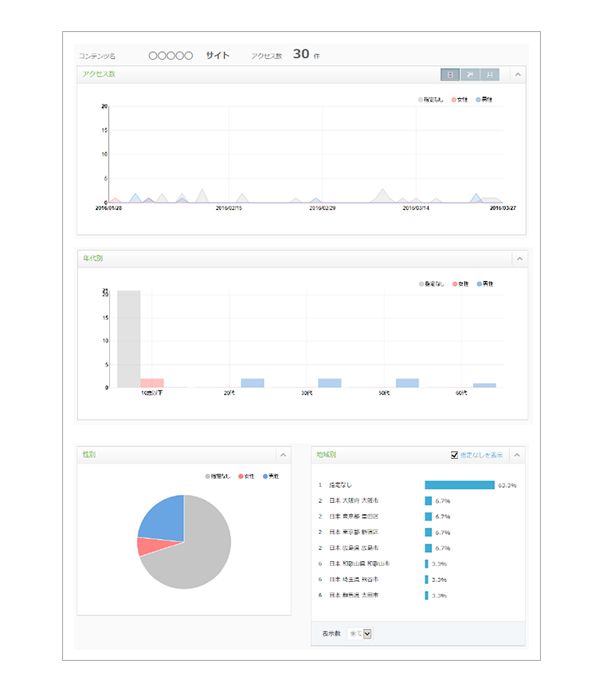Click the blue bar for 20代

coord(252,383)
